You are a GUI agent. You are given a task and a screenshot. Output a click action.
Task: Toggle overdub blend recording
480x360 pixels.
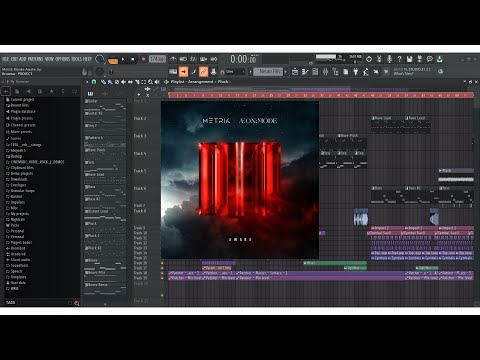click(x=204, y=59)
